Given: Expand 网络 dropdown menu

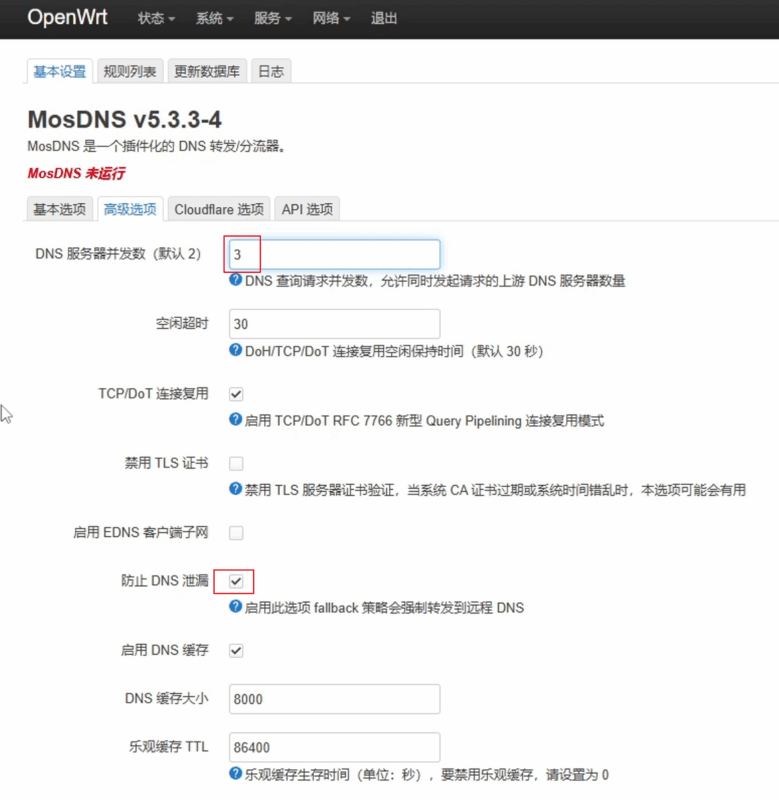Looking at the screenshot, I should [x=331, y=18].
